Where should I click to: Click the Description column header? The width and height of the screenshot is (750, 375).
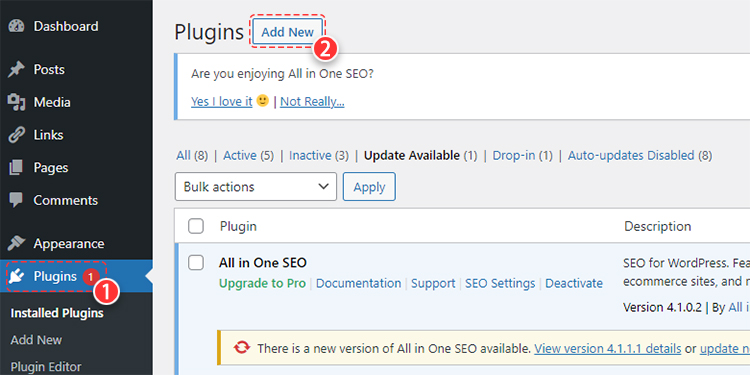click(657, 226)
